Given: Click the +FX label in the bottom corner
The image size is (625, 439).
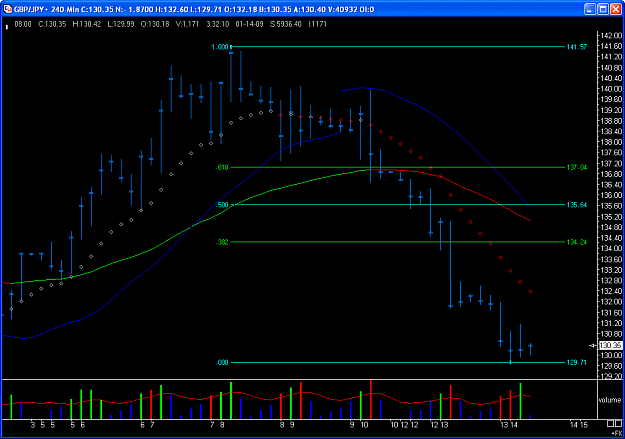Looking at the screenshot, I should [x=616, y=433].
